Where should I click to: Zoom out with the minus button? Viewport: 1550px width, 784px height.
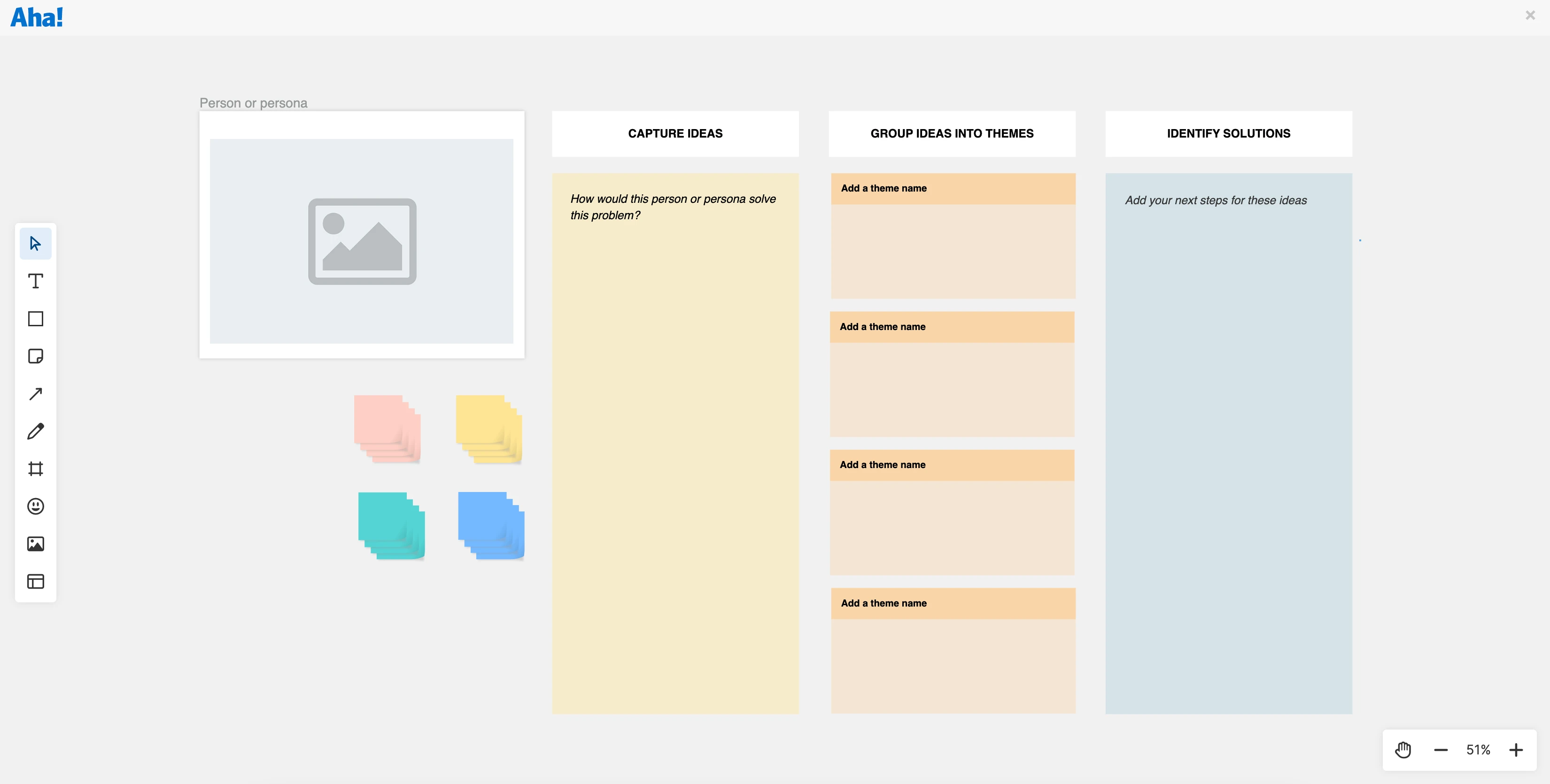tap(1441, 750)
